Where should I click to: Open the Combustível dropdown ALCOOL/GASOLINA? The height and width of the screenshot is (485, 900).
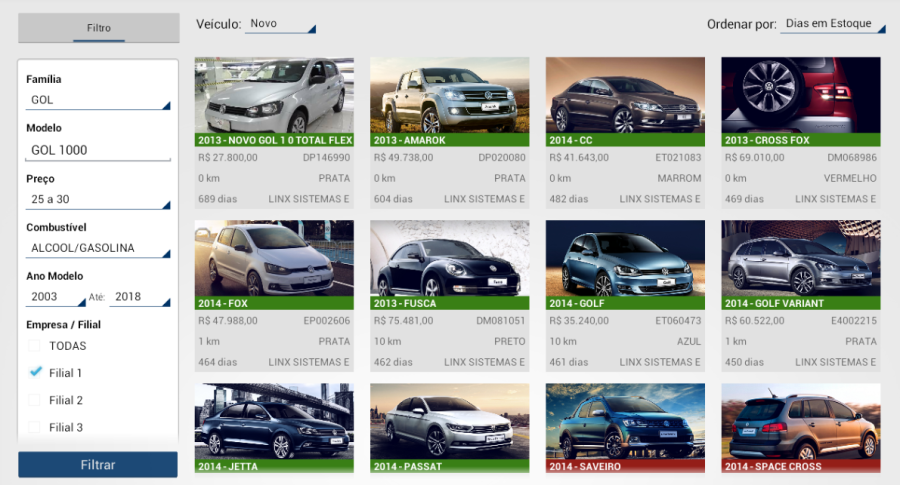98,248
